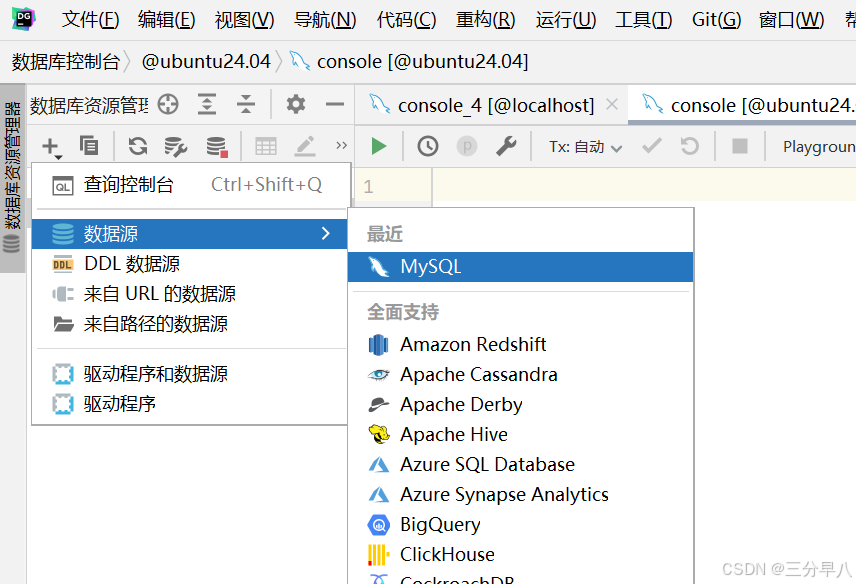856x584 pixels.
Task: Choose BigQuery data source
Action: click(520, 525)
